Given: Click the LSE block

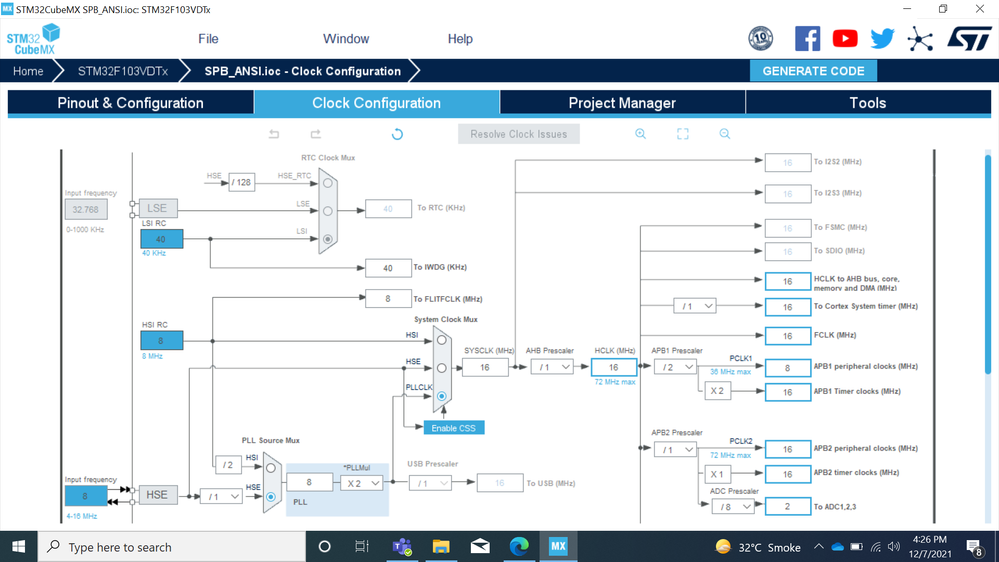Looking at the screenshot, I should [x=157, y=208].
